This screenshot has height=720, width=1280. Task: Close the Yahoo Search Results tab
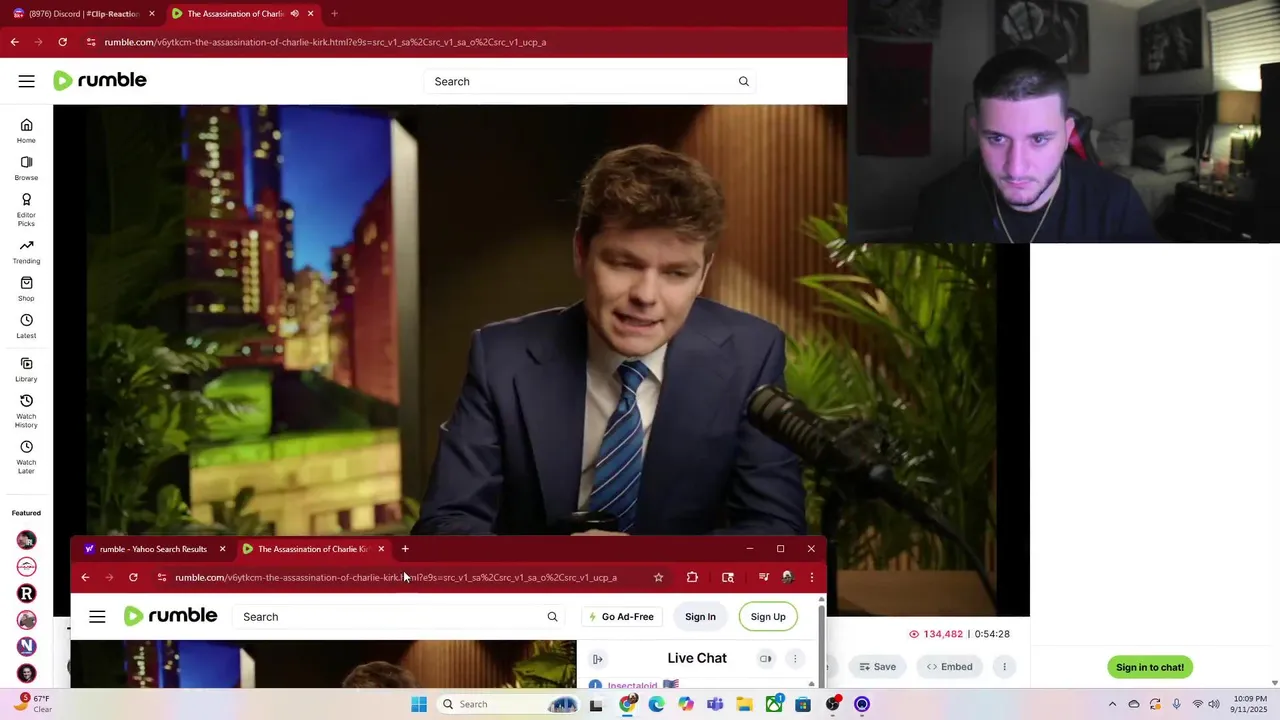tap(222, 548)
